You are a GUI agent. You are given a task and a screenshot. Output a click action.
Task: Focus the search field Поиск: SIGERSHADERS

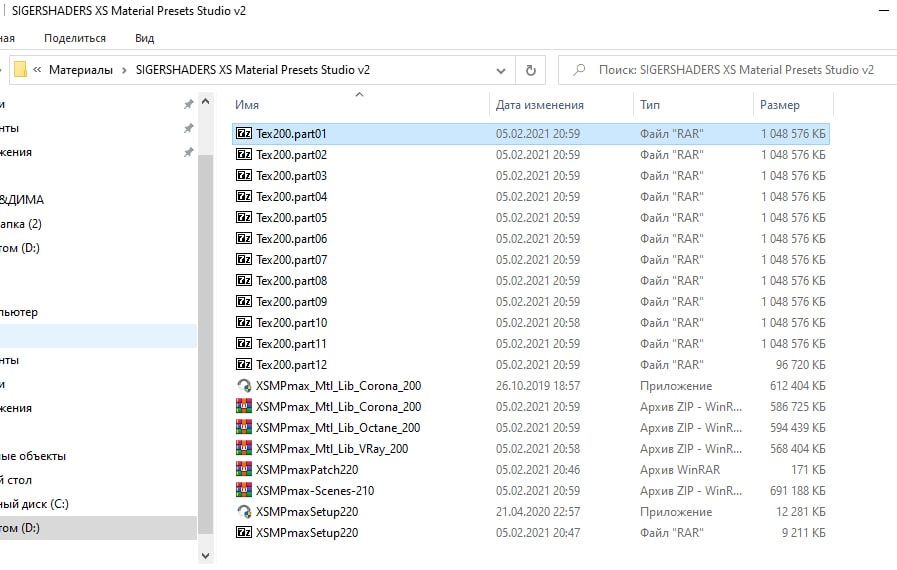click(736, 70)
